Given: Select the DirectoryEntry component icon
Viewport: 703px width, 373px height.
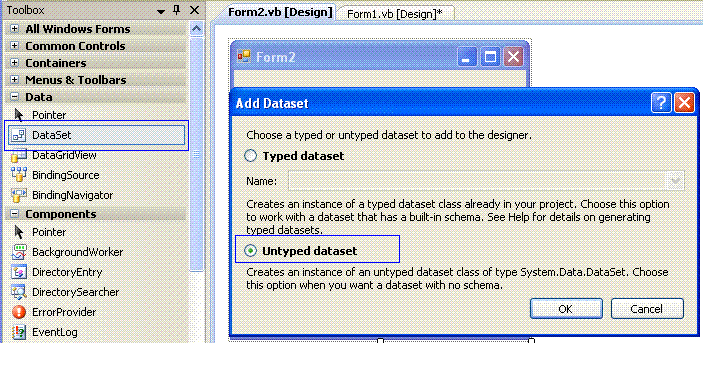Looking at the screenshot, I should point(19,272).
